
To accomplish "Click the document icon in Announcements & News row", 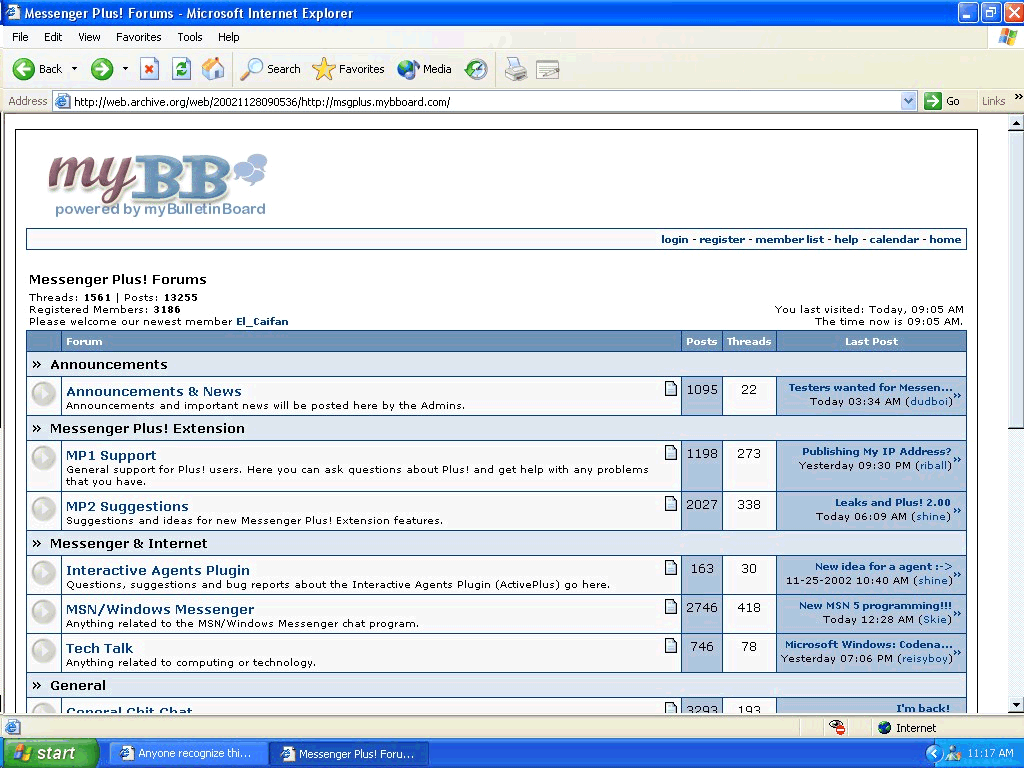I will point(671,389).
